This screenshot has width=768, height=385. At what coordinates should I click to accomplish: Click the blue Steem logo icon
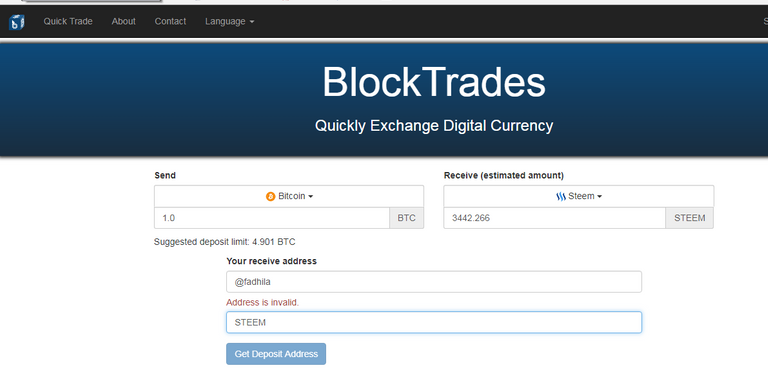561,196
